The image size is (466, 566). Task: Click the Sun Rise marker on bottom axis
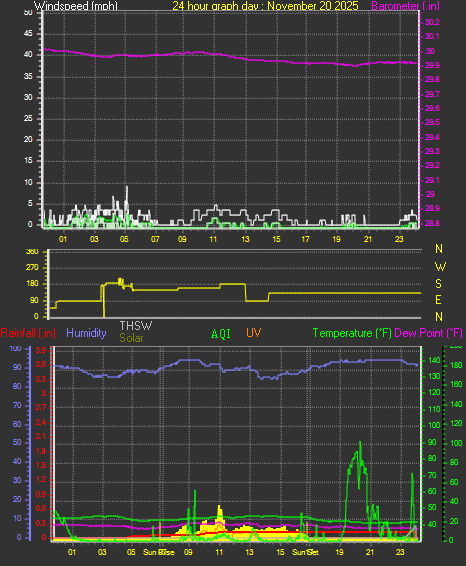point(158,552)
